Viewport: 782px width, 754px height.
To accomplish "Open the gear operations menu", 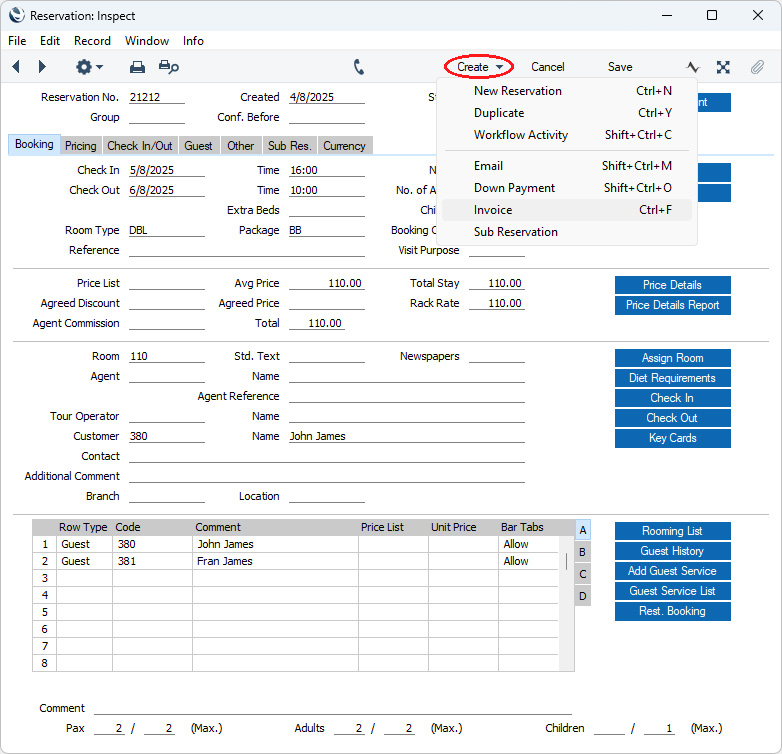I will [89, 66].
